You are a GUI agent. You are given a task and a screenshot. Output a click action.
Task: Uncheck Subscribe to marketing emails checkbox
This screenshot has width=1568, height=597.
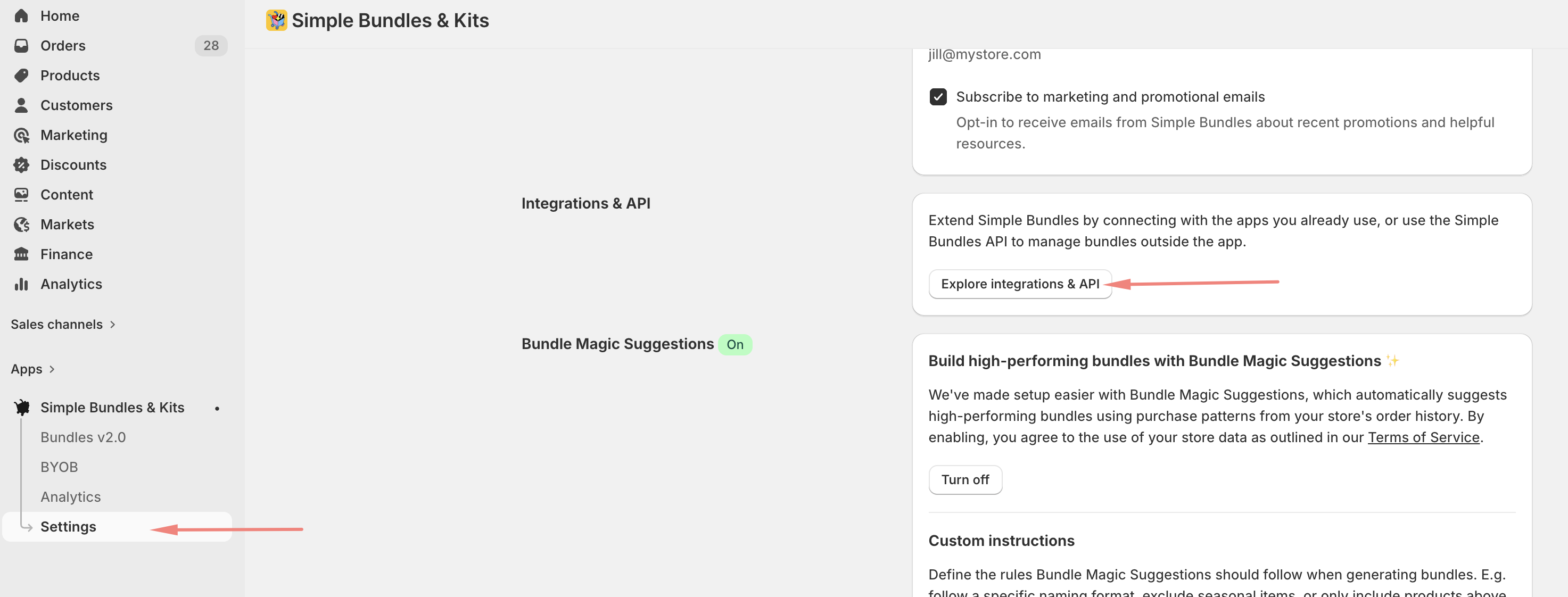point(937,97)
